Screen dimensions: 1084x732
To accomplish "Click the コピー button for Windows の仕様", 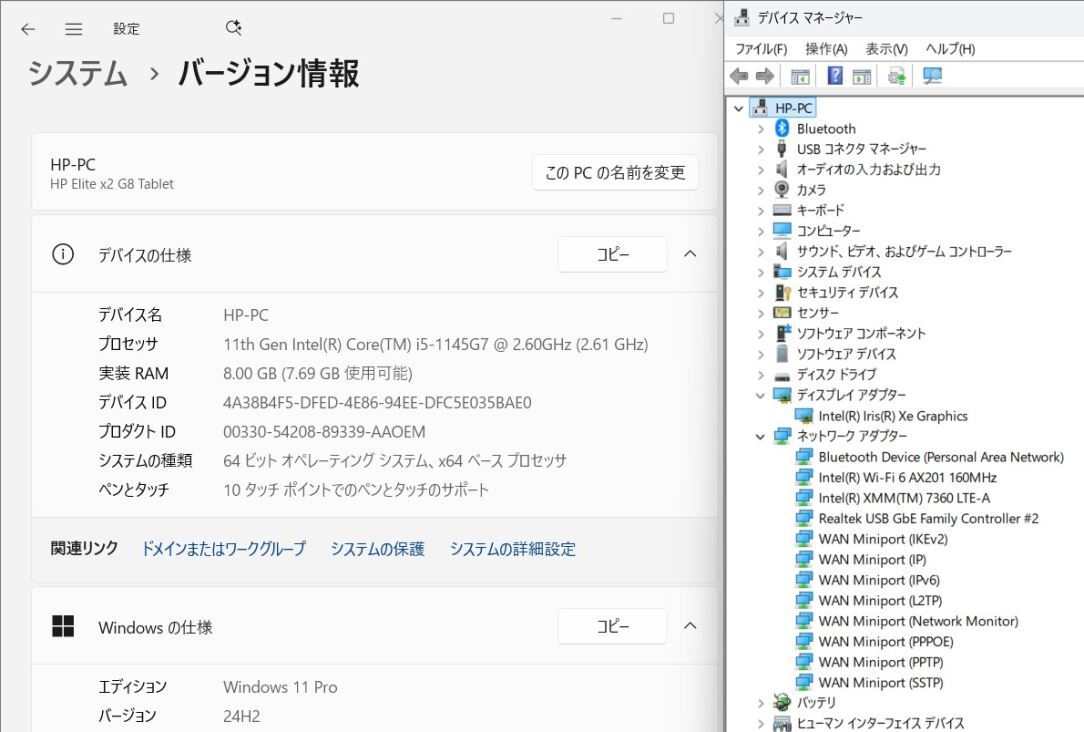I will (613, 626).
